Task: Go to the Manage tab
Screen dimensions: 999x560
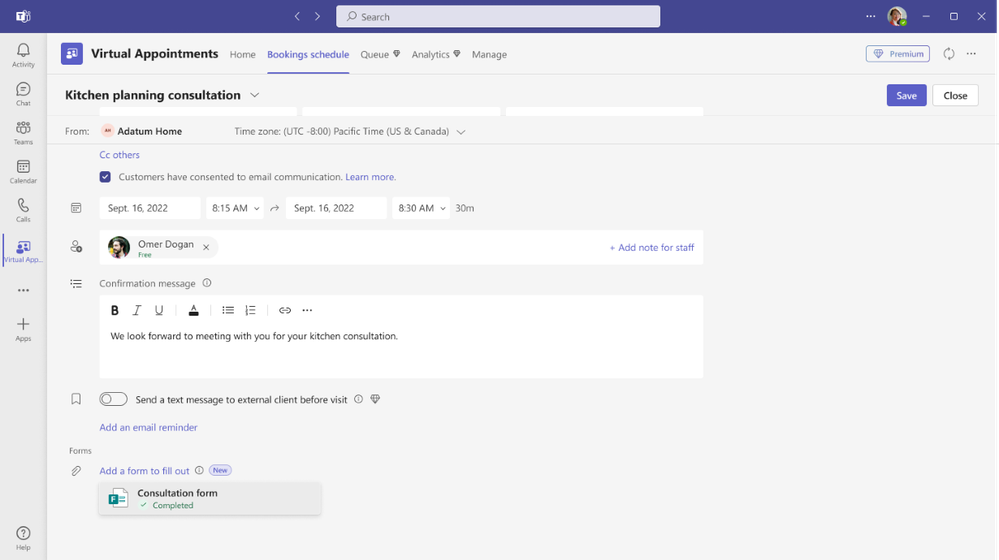Action: coord(489,54)
